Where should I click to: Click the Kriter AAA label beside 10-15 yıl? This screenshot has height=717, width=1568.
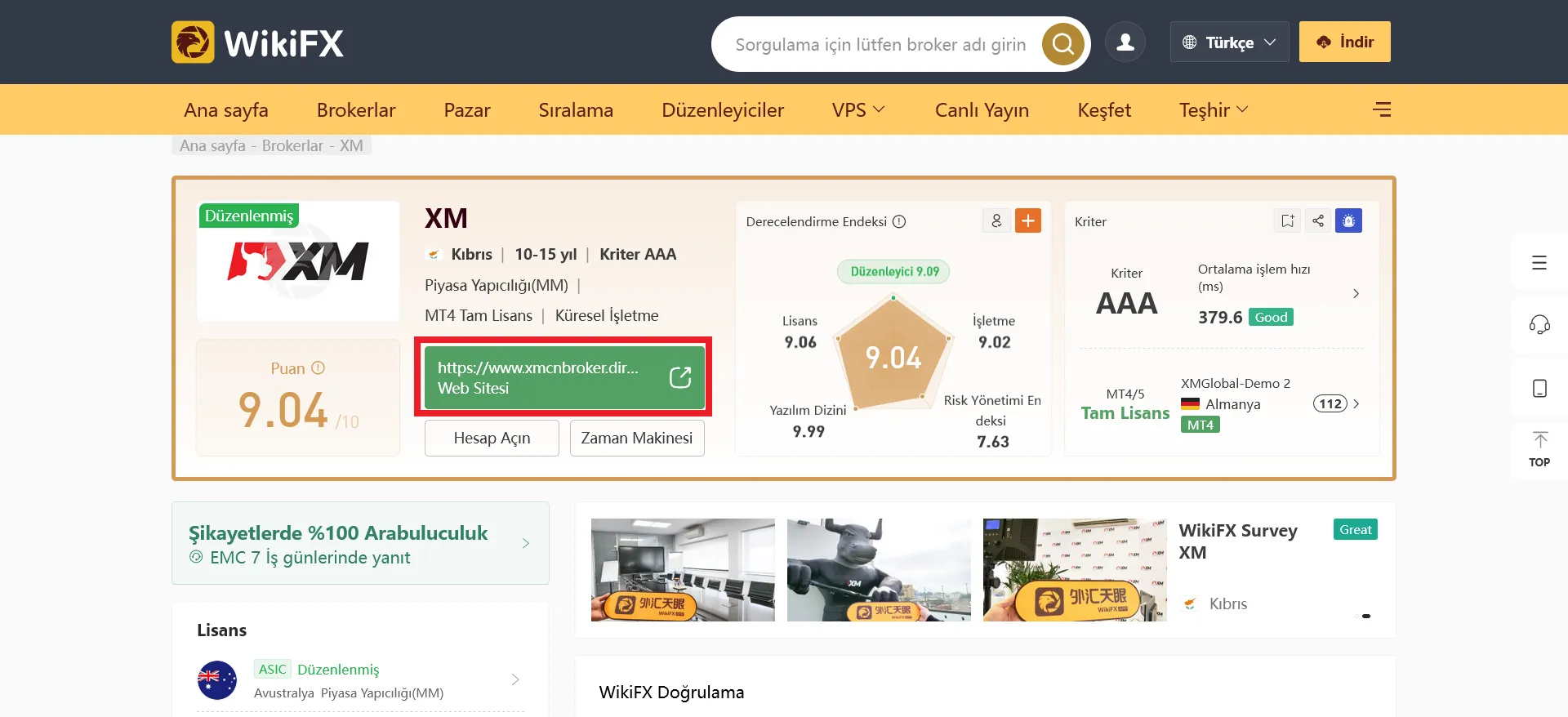[x=638, y=254]
